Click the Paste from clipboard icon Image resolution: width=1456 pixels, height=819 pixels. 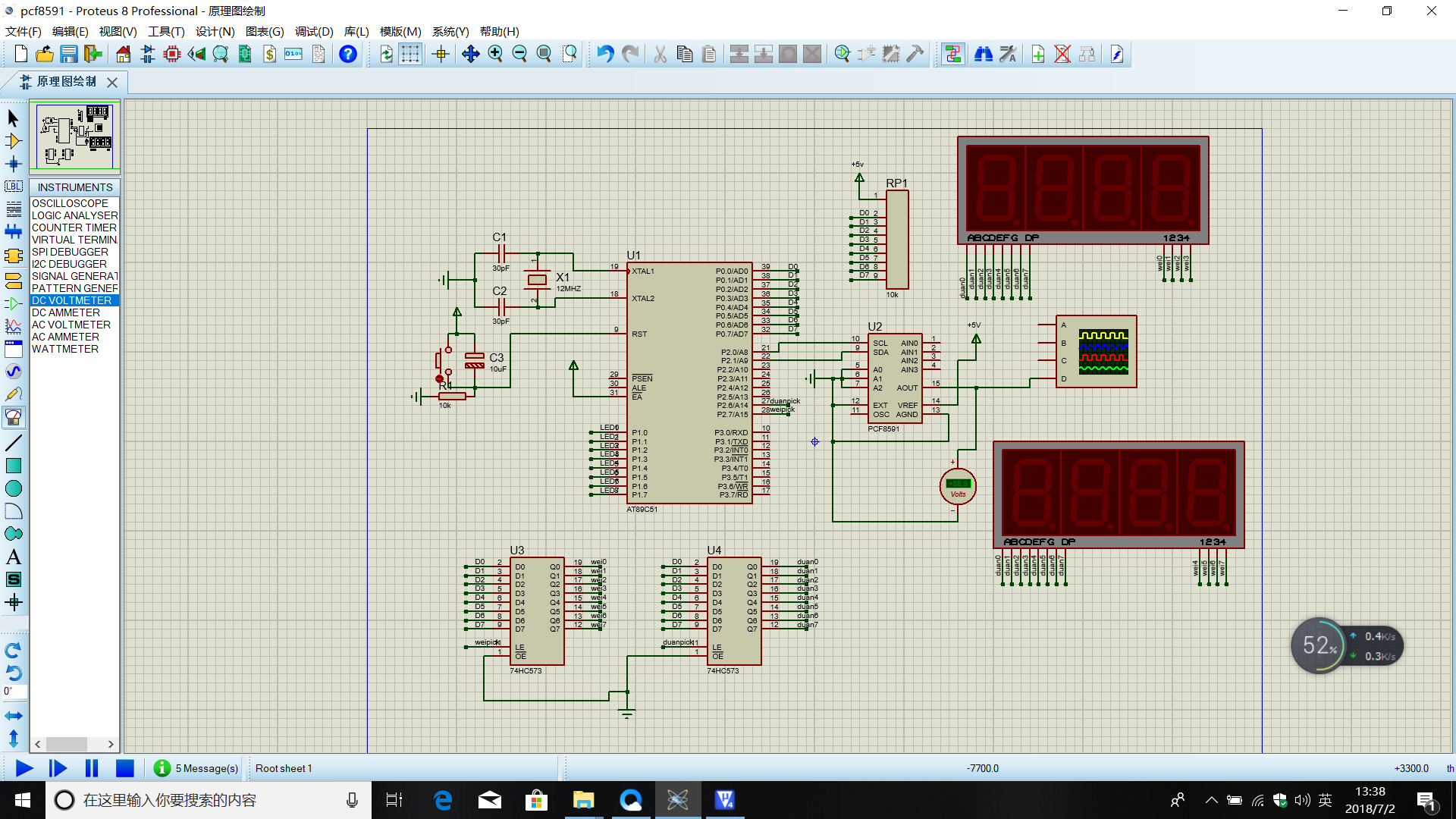708,54
